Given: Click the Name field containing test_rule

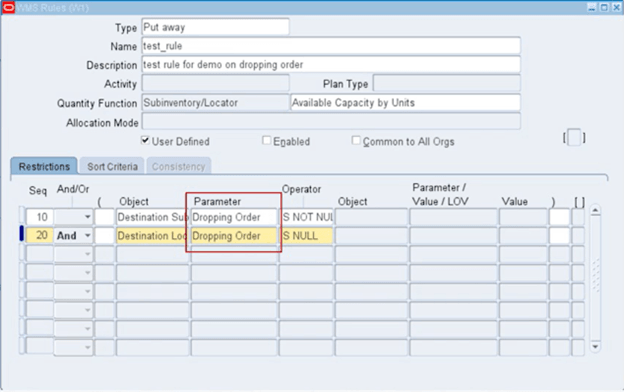Looking at the screenshot, I should pos(331,46).
